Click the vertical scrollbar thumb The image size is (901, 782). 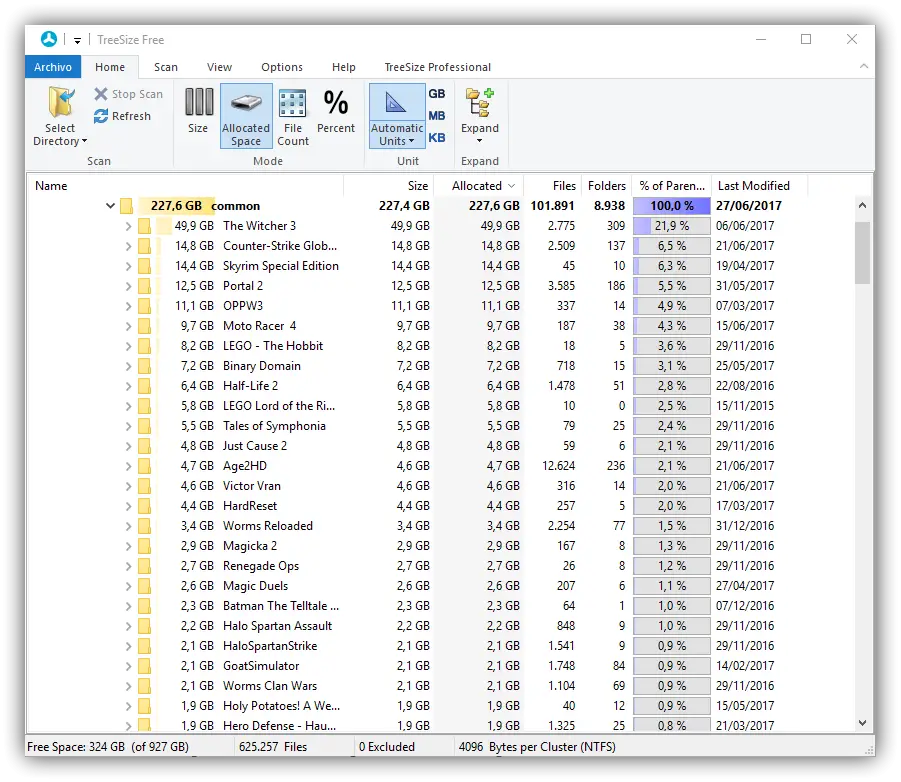point(862,253)
